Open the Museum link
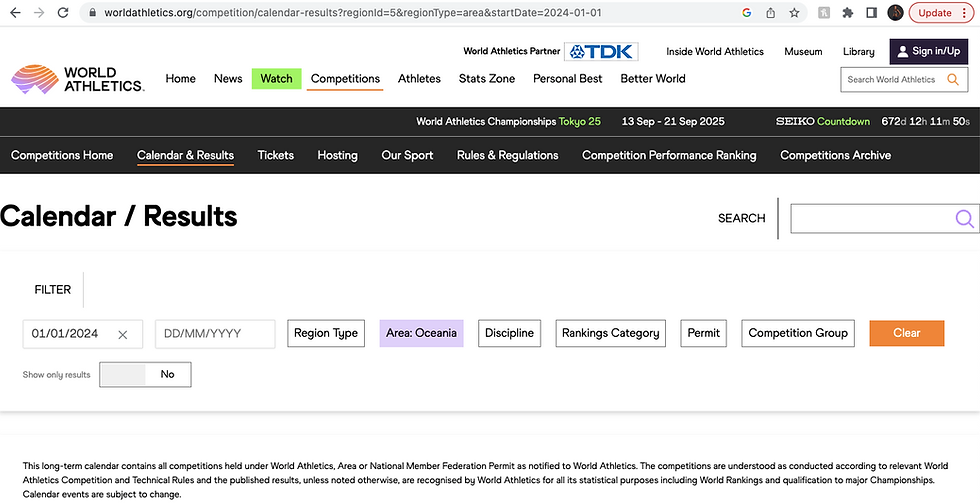This screenshot has height=504, width=980. 803,51
